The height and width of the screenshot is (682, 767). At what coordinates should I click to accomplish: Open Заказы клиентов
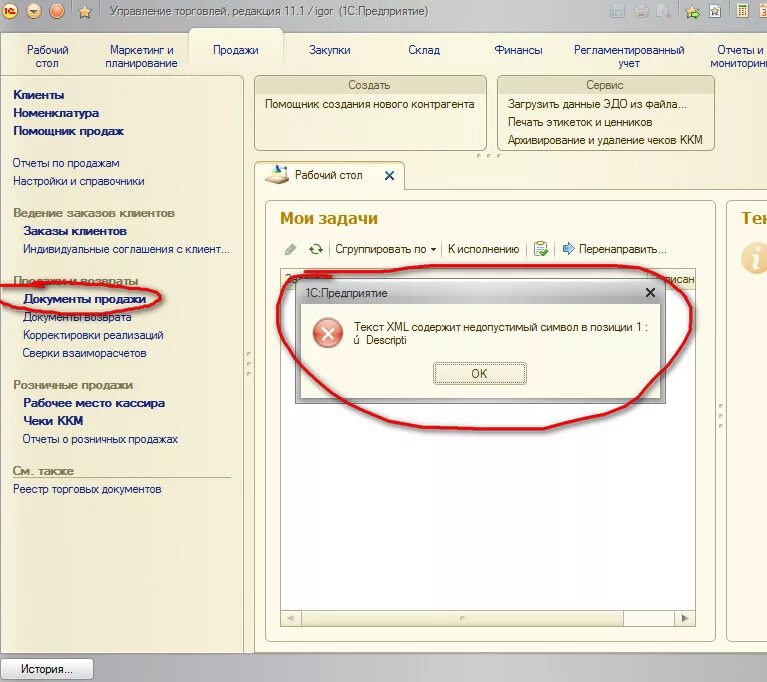(75, 231)
